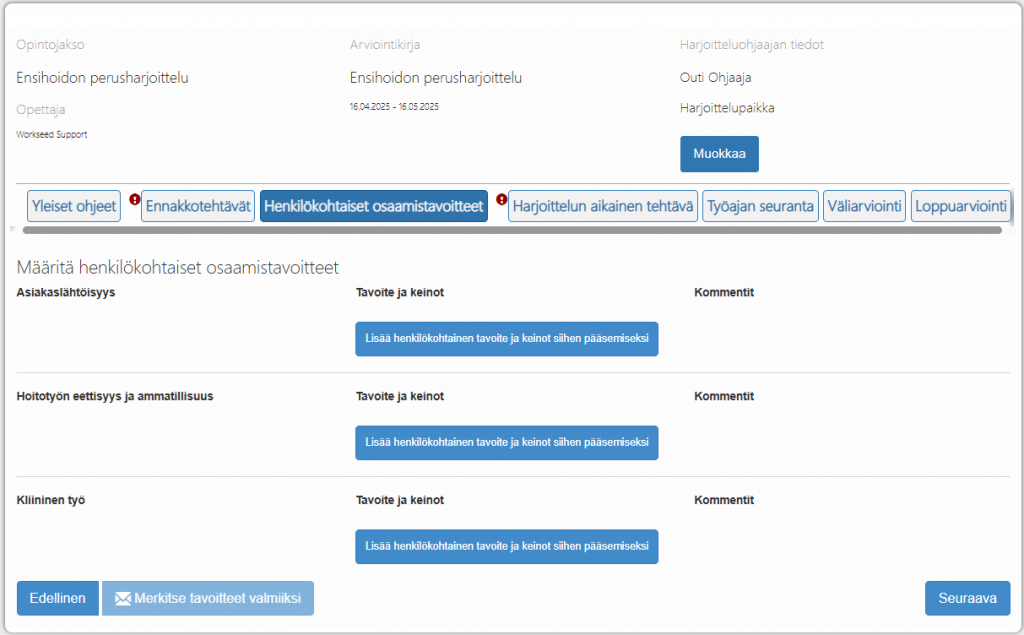Add a personal goal for Asiakaslähtöisyys

pyautogui.click(x=506, y=339)
